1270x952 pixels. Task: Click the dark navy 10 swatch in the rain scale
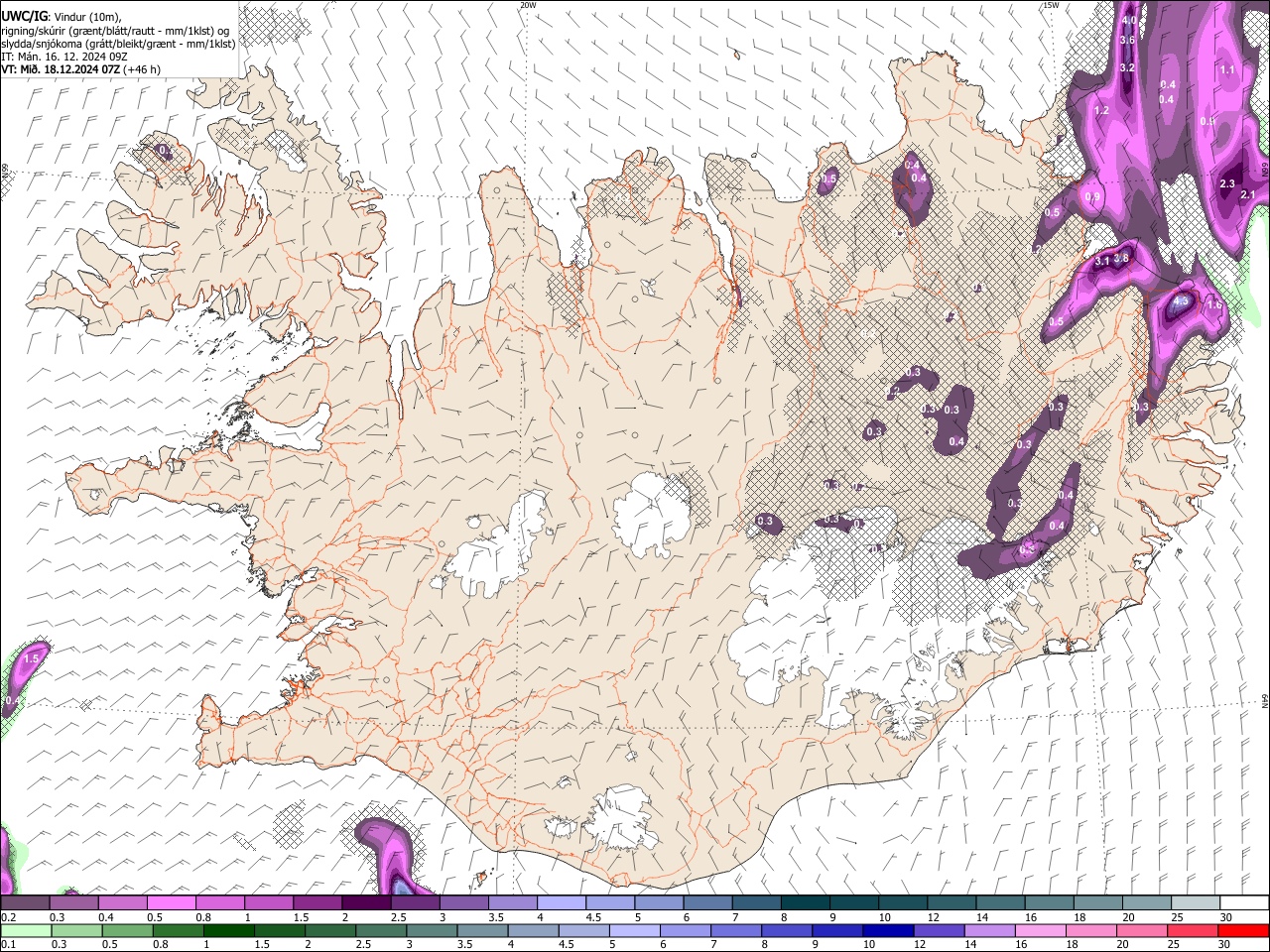tap(888, 930)
